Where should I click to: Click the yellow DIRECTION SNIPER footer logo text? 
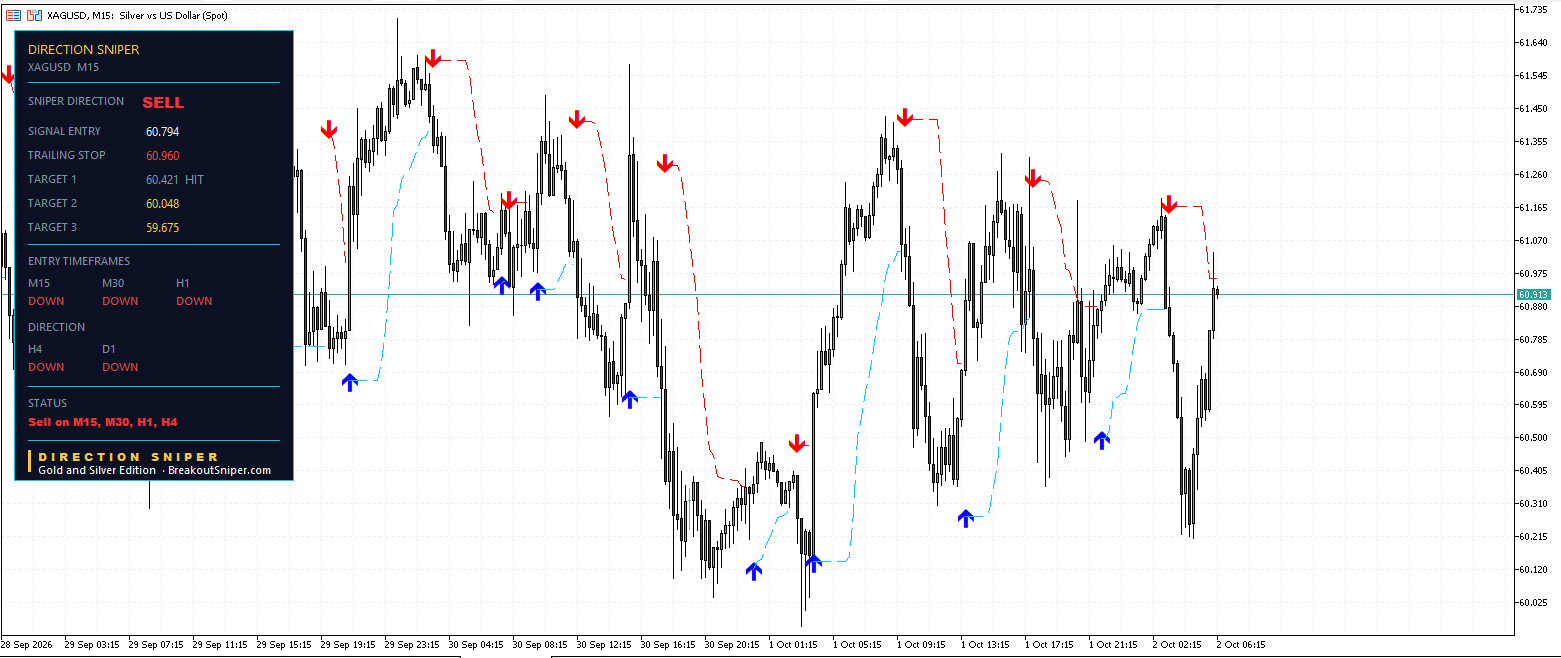[x=129, y=457]
